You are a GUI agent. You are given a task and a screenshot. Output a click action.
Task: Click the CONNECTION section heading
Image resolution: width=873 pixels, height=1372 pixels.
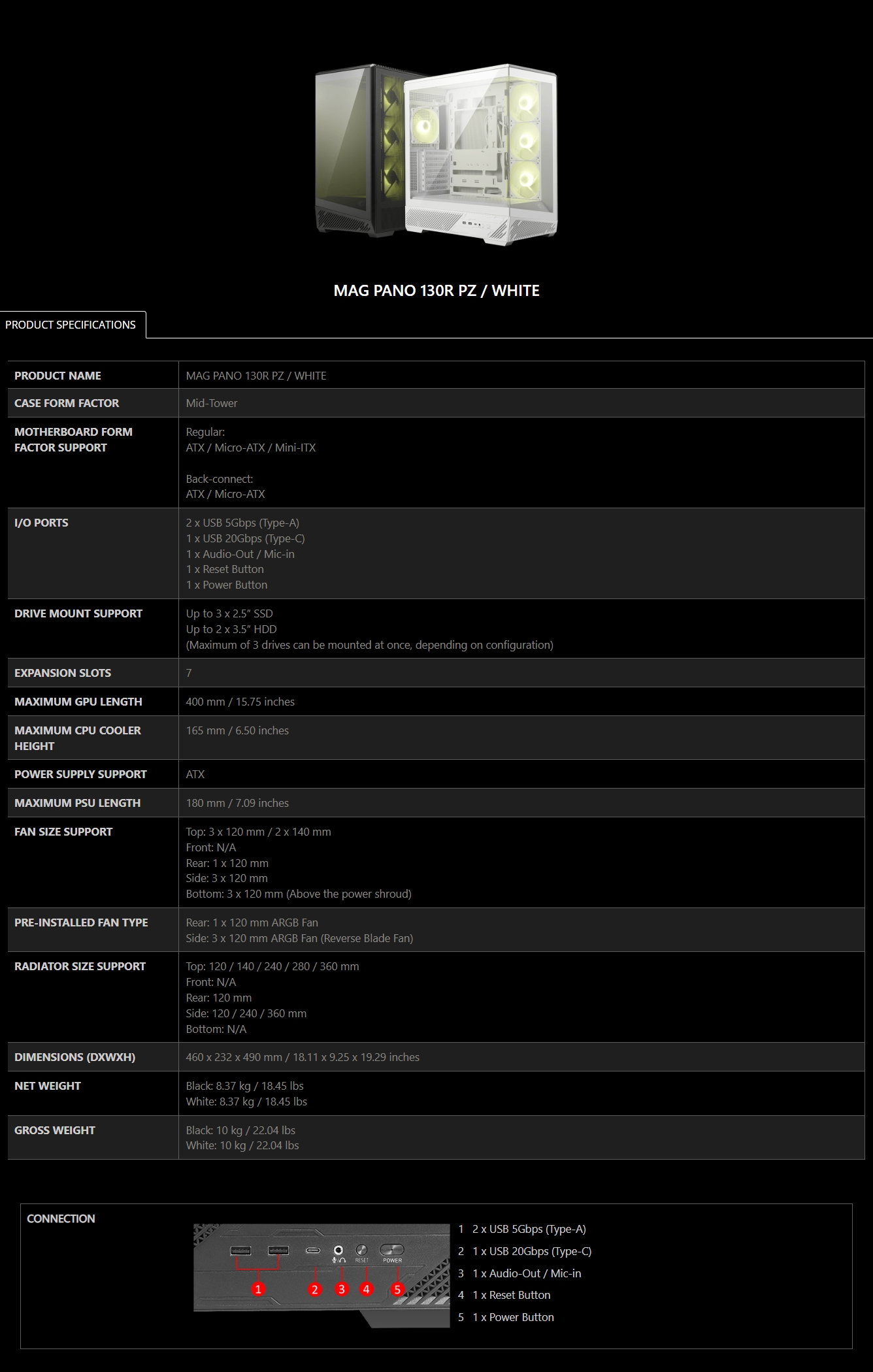[61, 1218]
